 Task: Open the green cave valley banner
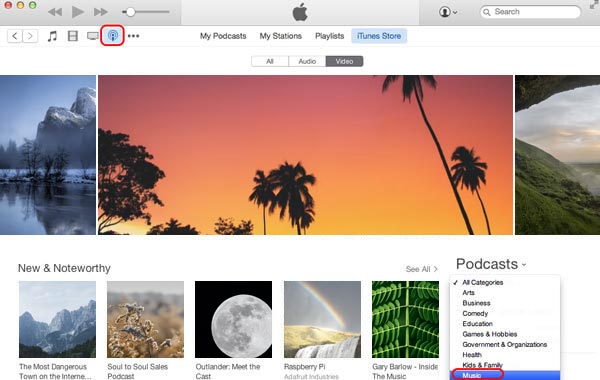[558, 155]
